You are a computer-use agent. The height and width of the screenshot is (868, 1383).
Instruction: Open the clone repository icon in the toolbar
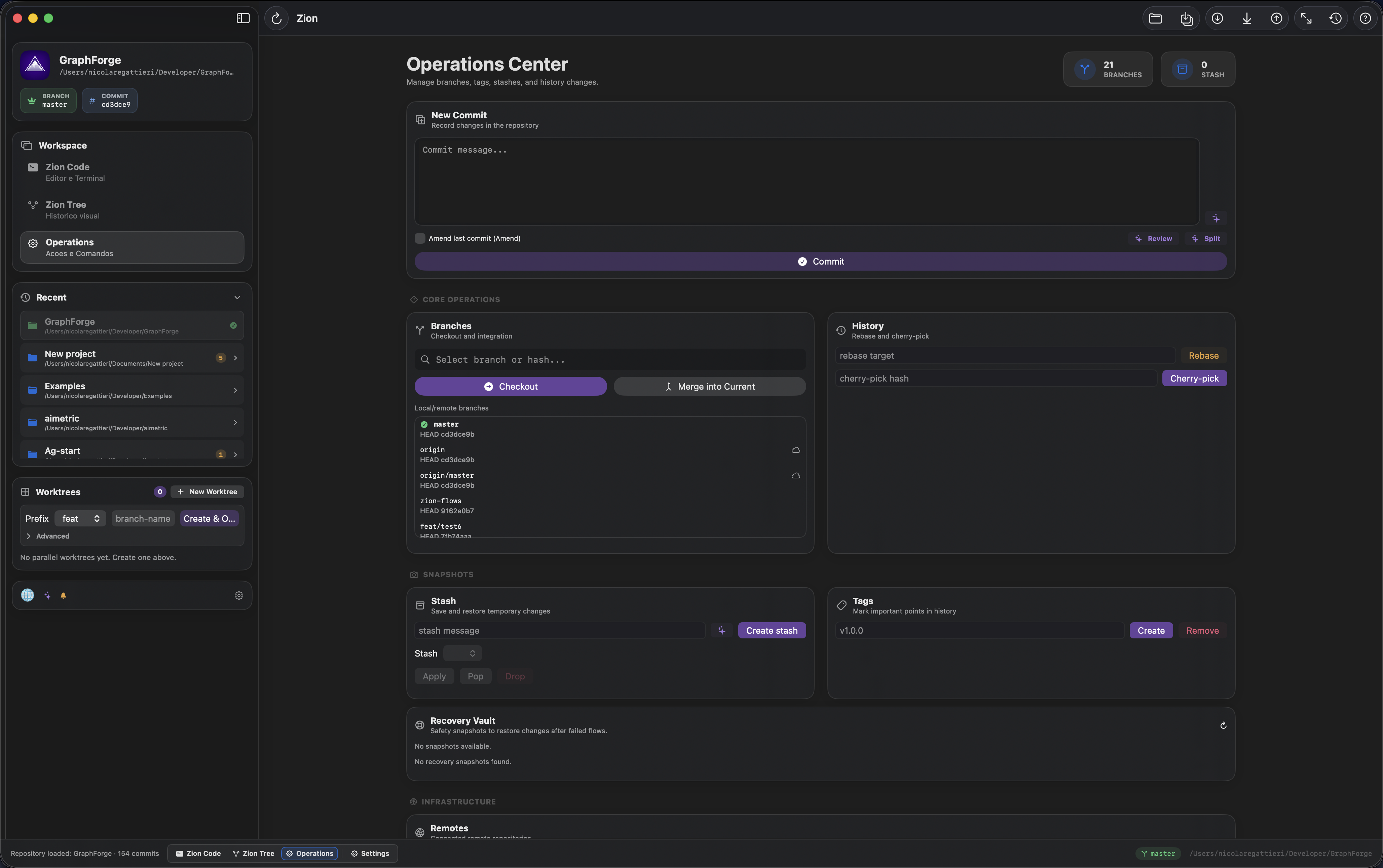point(1186,18)
